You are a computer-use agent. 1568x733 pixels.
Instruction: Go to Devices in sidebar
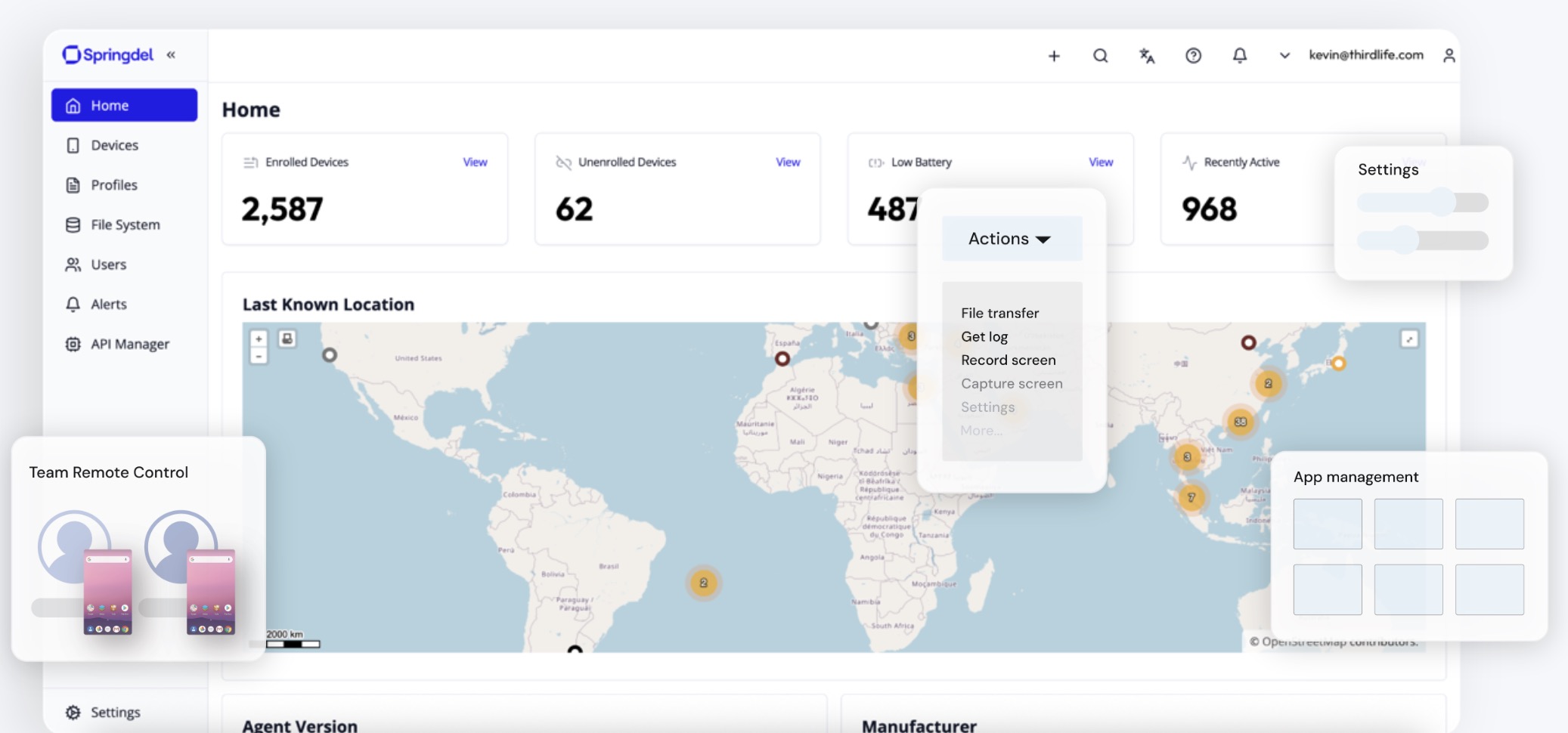tap(114, 145)
